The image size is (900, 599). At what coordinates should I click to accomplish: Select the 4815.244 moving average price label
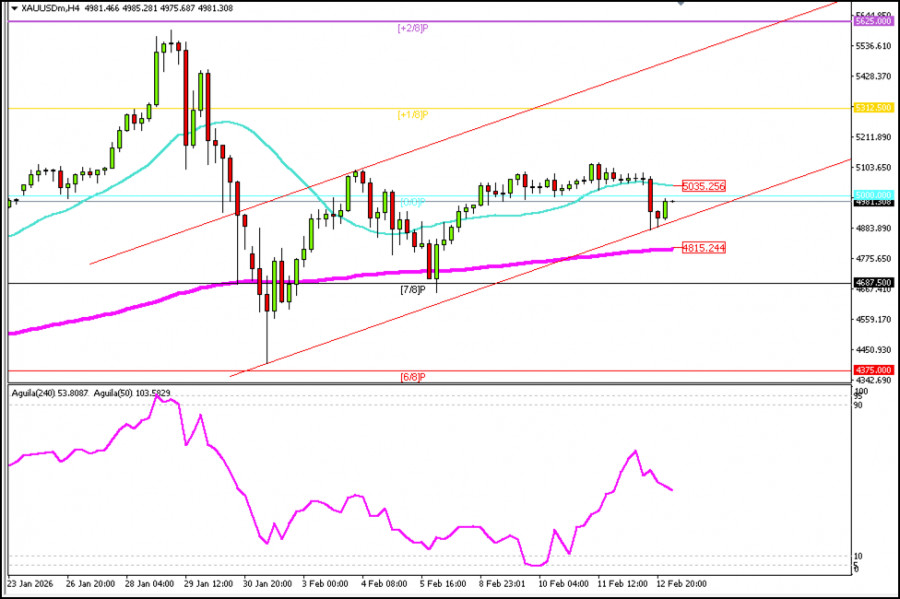pyautogui.click(x=704, y=248)
